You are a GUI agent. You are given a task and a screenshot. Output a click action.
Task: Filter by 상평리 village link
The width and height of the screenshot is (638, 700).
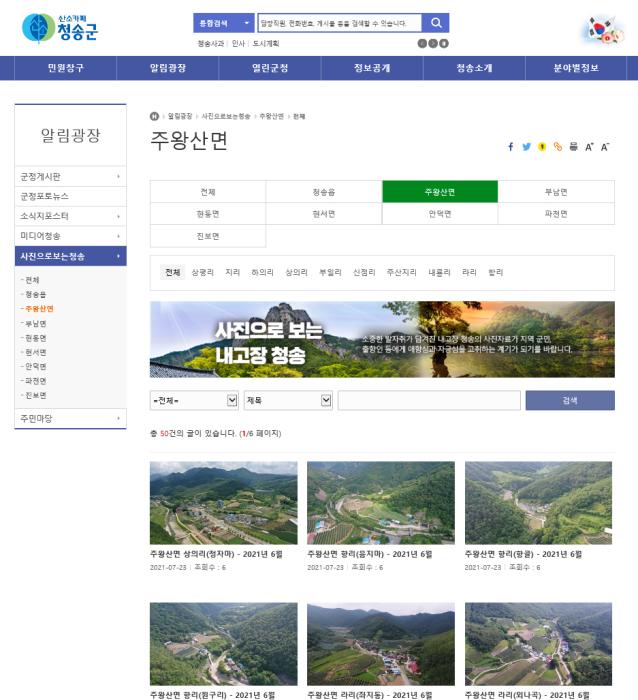(x=203, y=272)
